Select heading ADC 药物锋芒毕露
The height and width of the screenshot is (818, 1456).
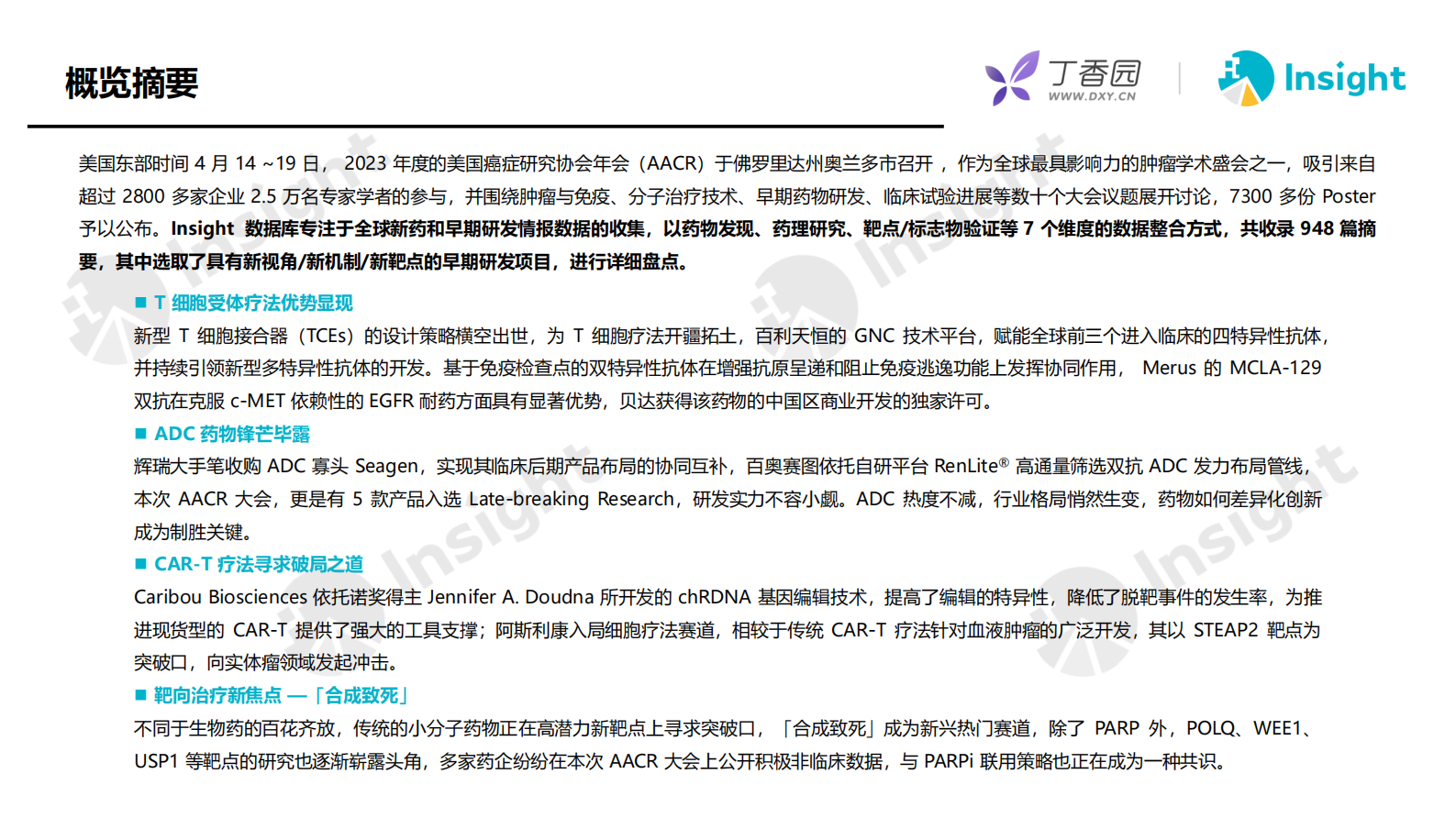pyautogui.click(x=232, y=434)
